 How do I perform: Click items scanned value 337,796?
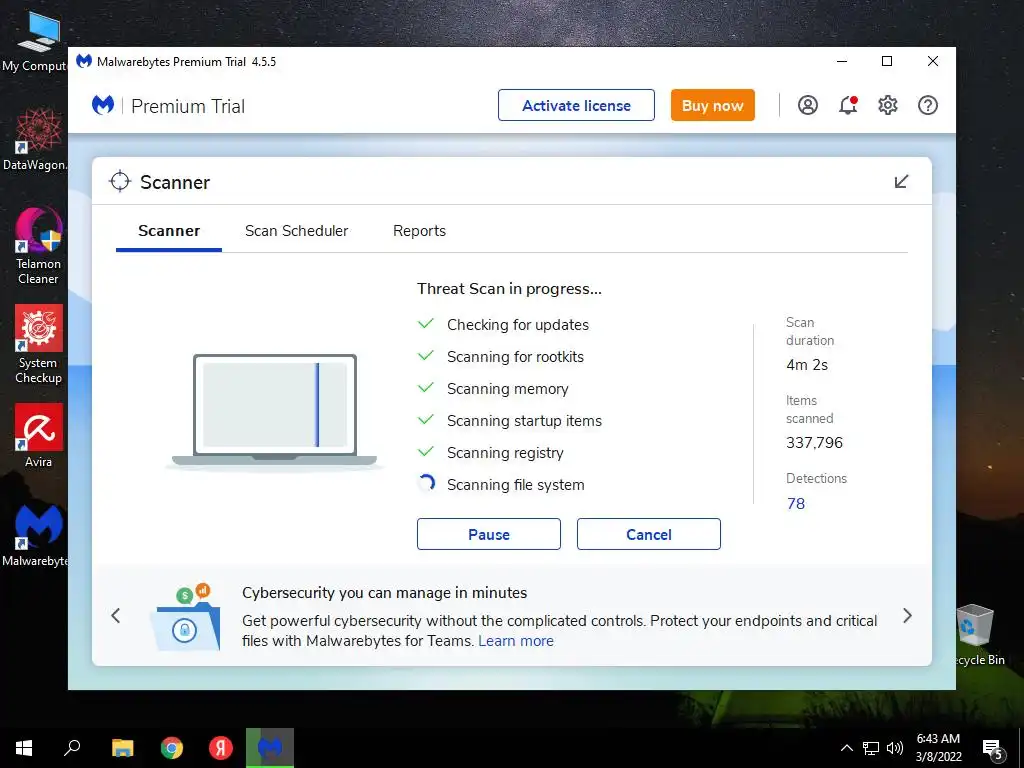click(814, 443)
